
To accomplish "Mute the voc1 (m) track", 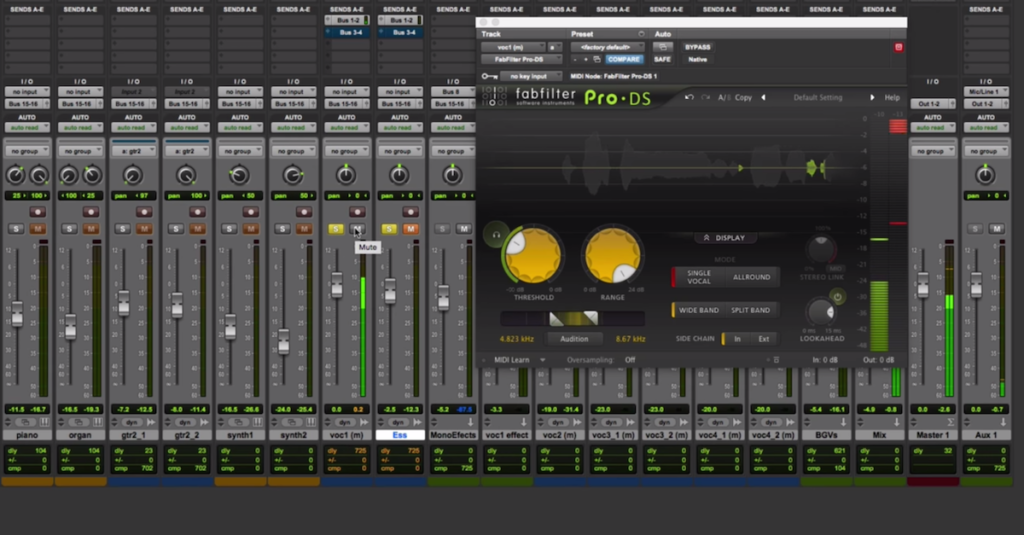I will (357, 229).
